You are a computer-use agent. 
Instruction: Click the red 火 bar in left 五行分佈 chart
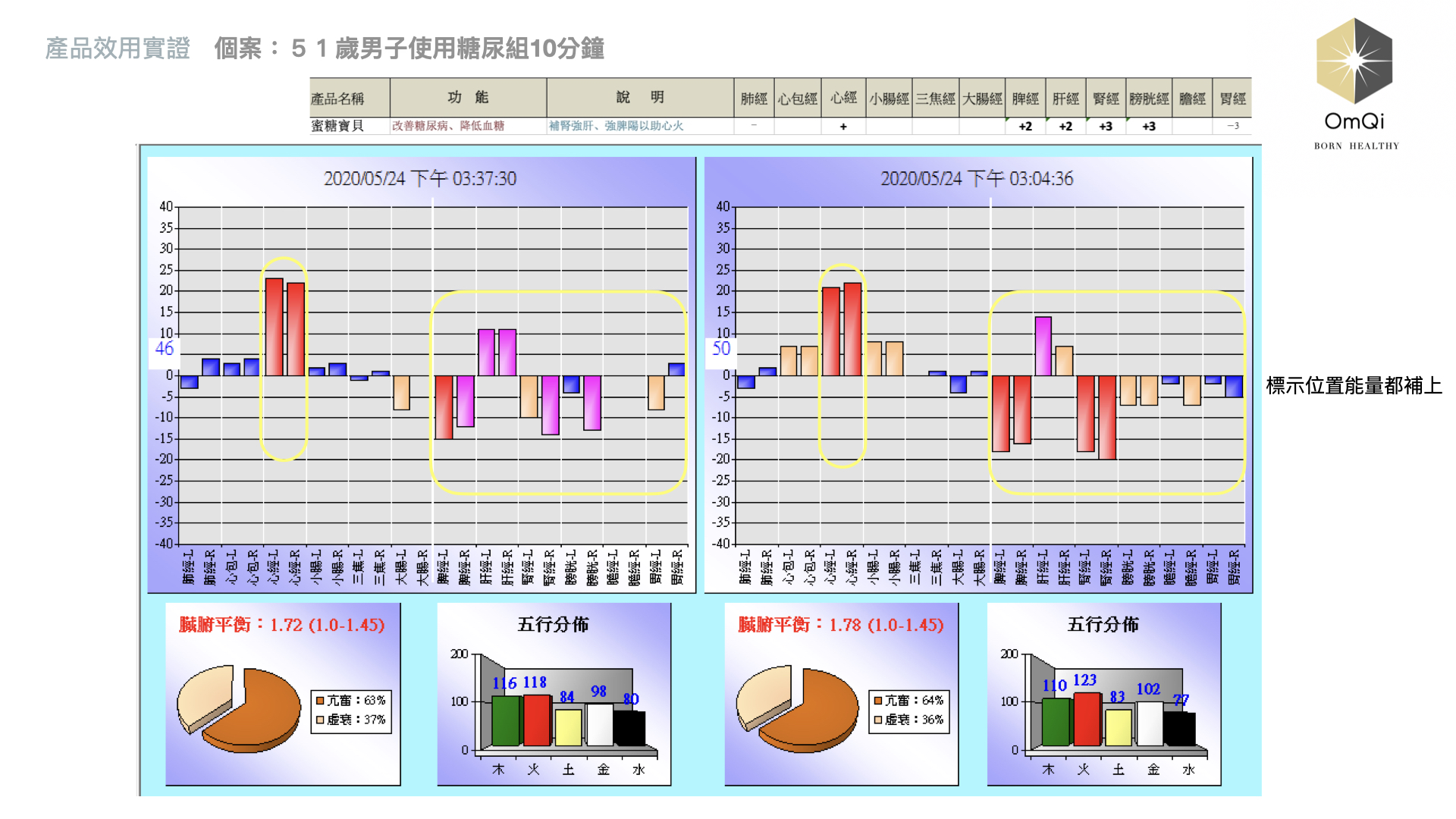[537, 720]
